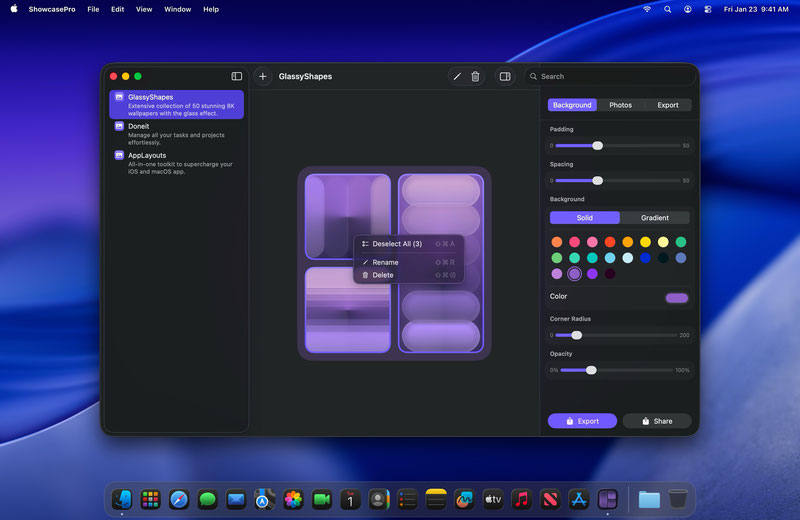Click the plus icon to add project

point(263,76)
